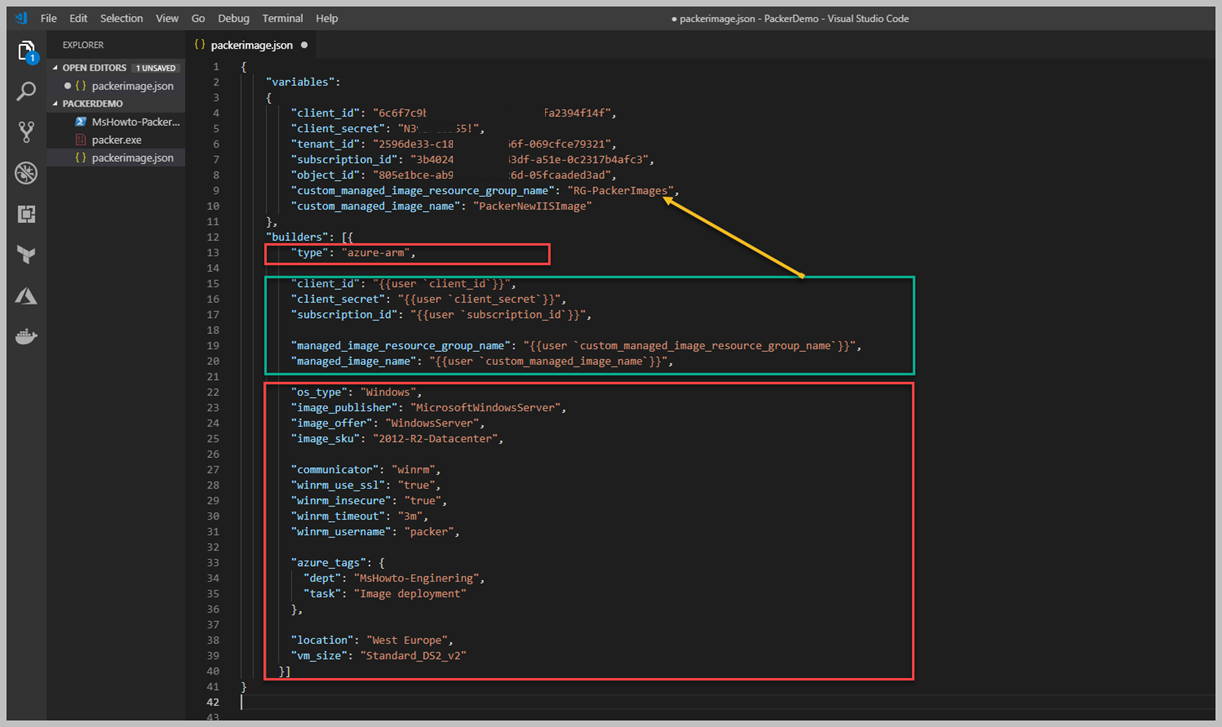This screenshot has height=727, width=1222.
Task: Open the Source Control view icon
Action: pos(26,132)
